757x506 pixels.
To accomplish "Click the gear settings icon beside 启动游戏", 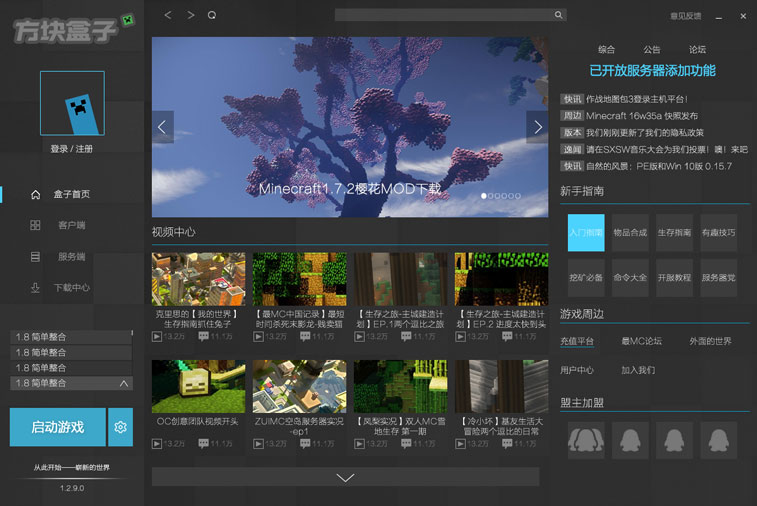I will coord(121,427).
